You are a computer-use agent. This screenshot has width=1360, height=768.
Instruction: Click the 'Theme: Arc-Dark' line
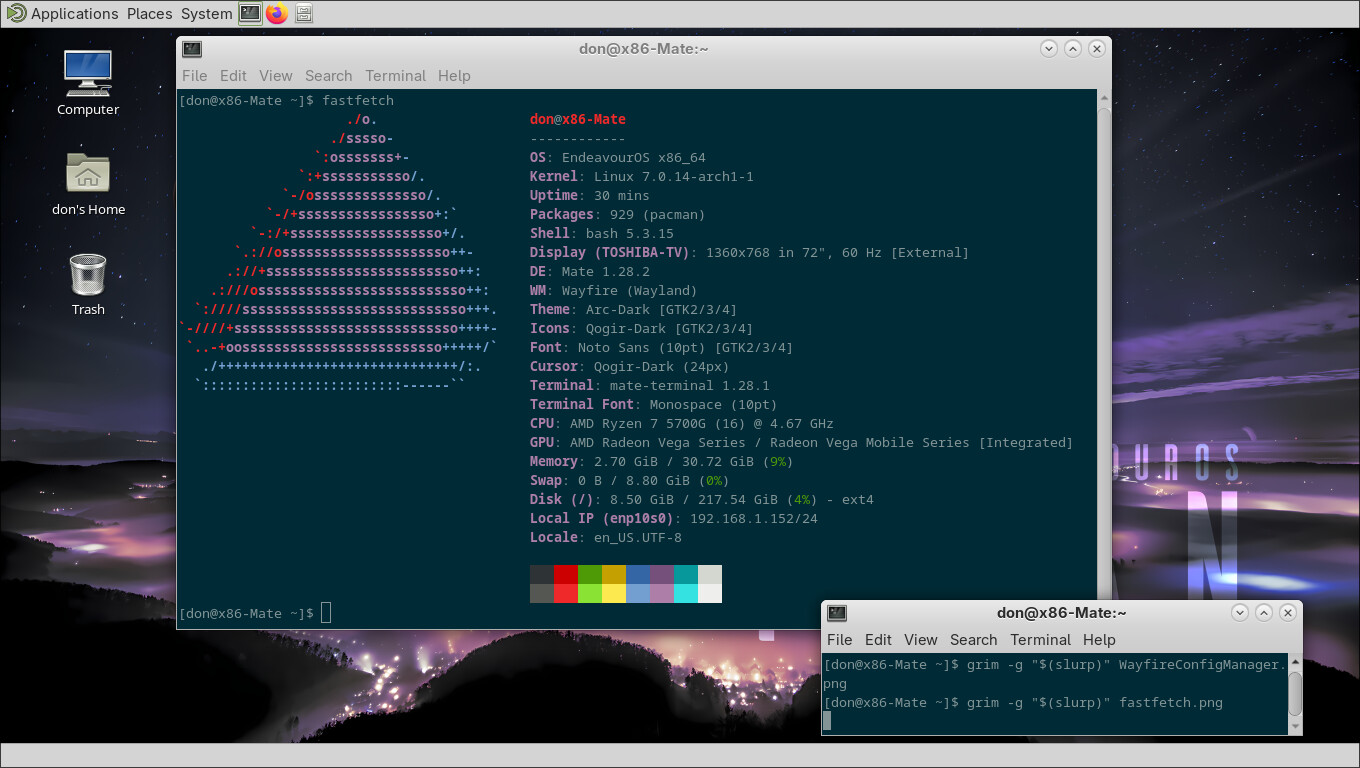(634, 310)
